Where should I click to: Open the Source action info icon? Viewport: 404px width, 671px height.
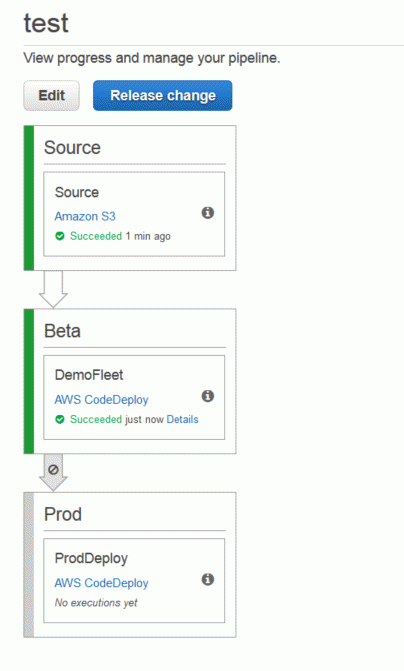208,213
